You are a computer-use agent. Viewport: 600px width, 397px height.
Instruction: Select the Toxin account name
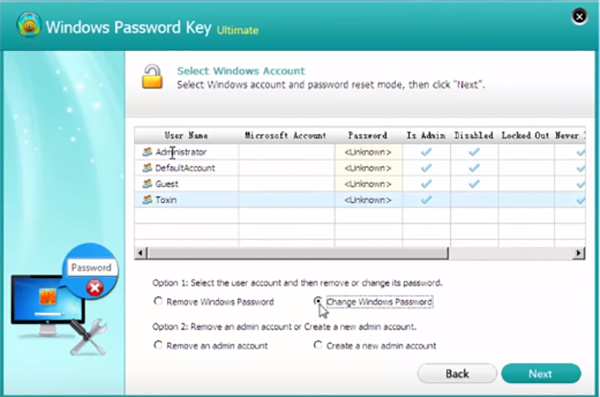166,199
